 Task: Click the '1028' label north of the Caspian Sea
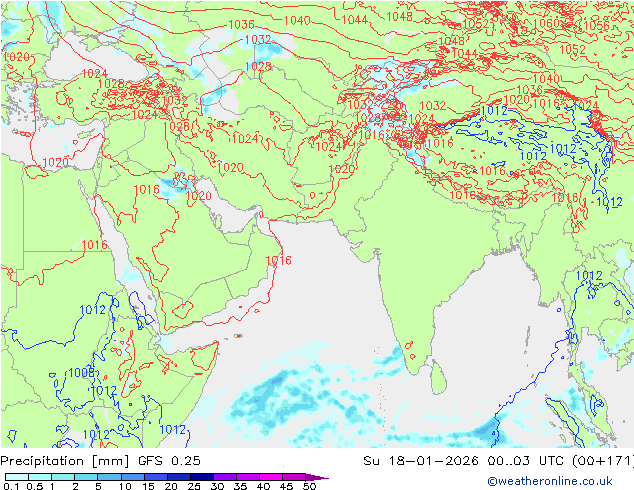tap(258, 66)
